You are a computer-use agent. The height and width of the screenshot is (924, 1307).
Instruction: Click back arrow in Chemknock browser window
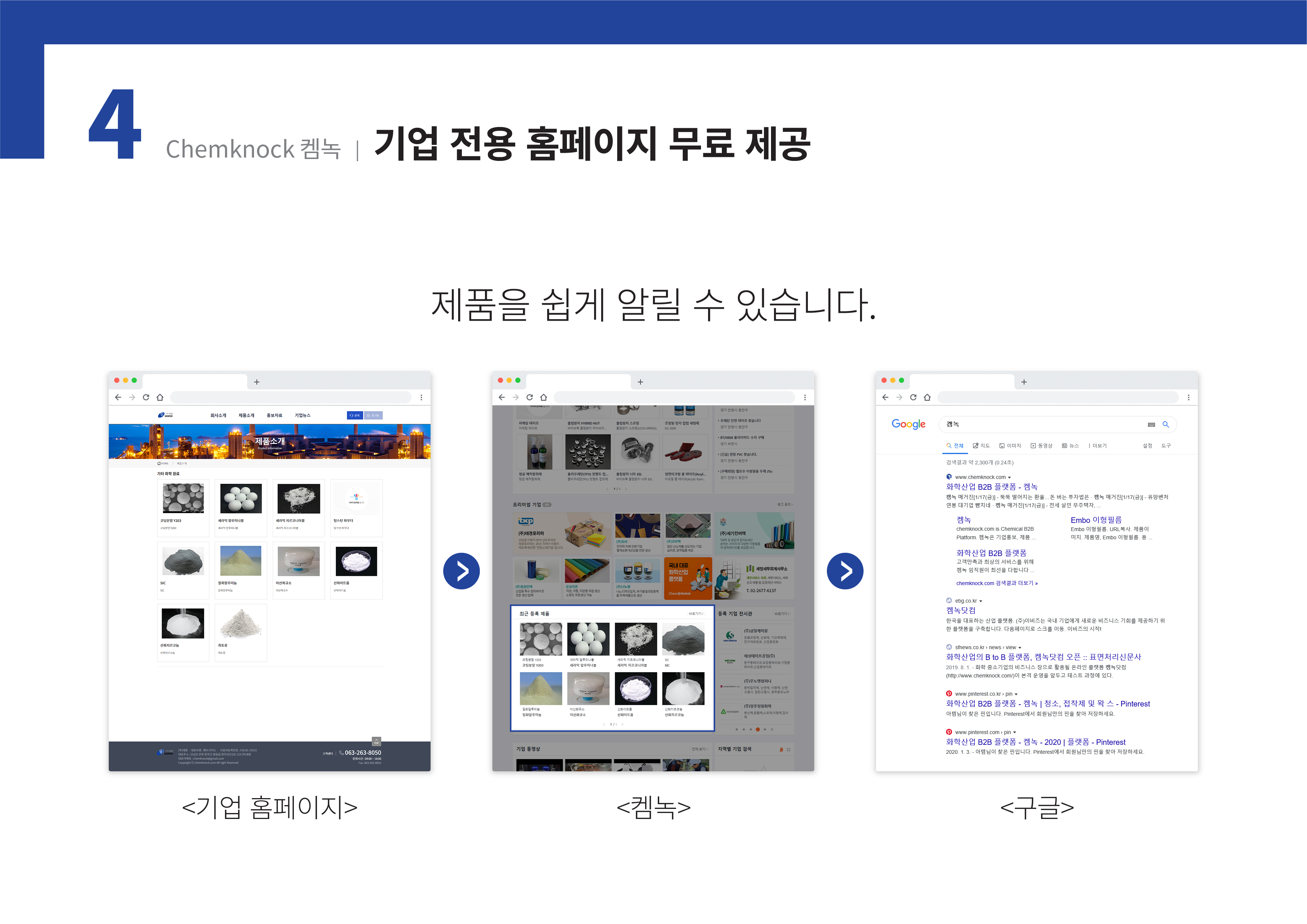pyautogui.click(x=501, y=397)
